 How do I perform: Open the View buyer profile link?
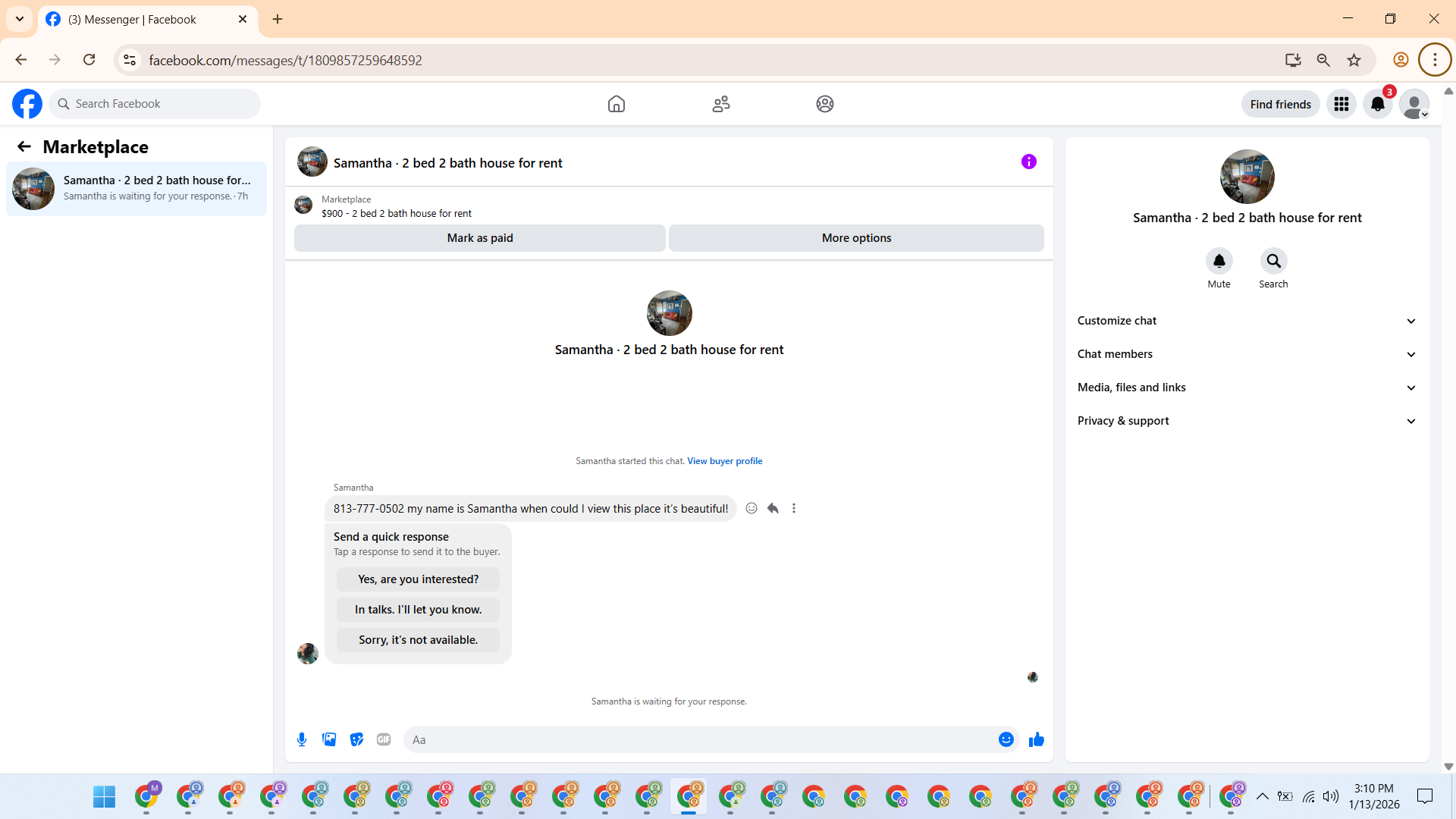tap(724, 461)
